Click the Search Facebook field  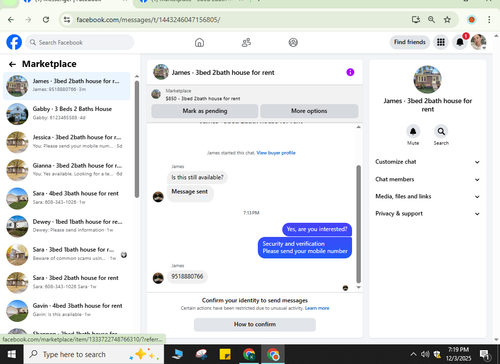click(x=80, y=42)
